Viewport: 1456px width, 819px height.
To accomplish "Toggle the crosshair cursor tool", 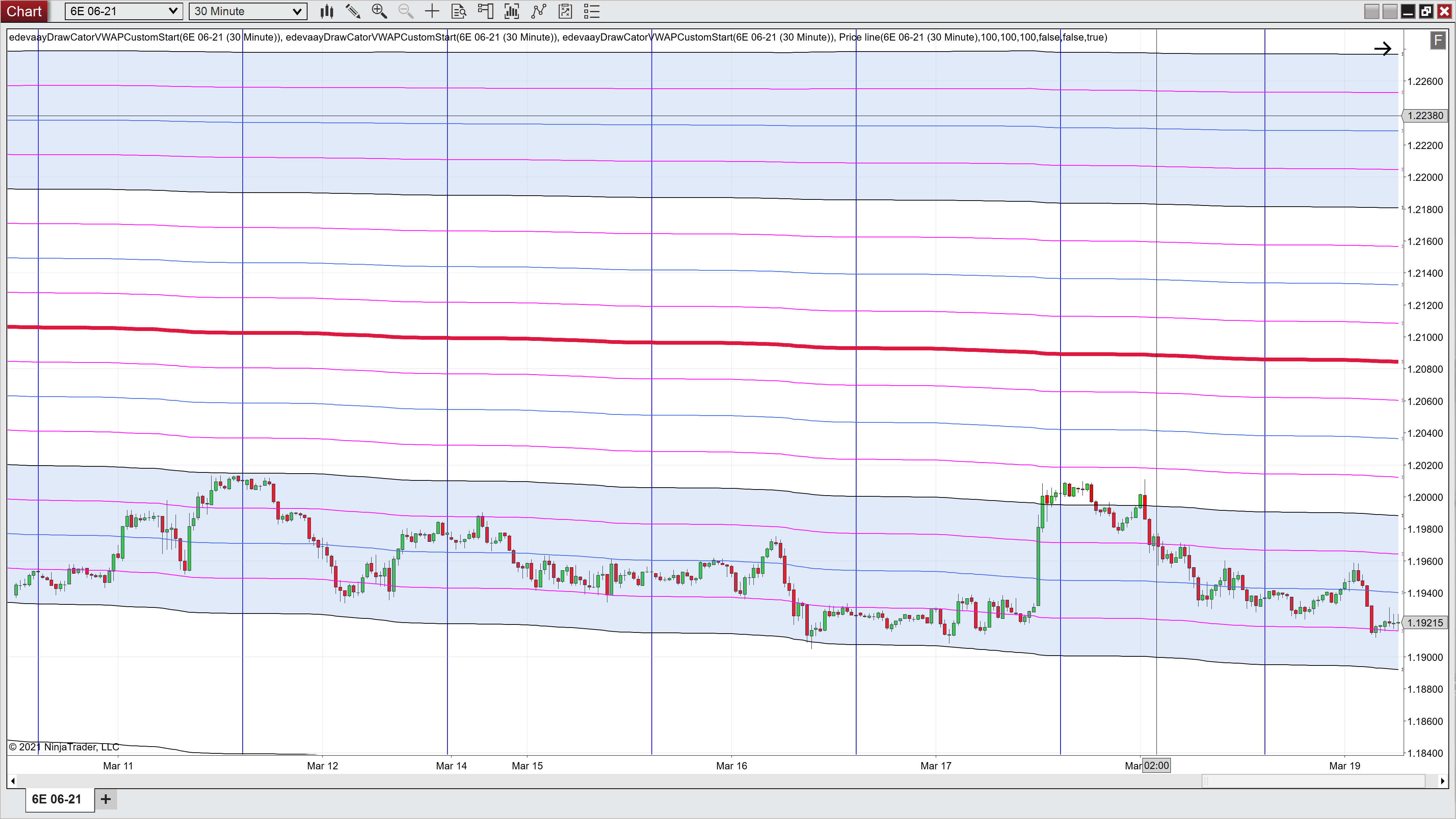I will click(432, 11).
